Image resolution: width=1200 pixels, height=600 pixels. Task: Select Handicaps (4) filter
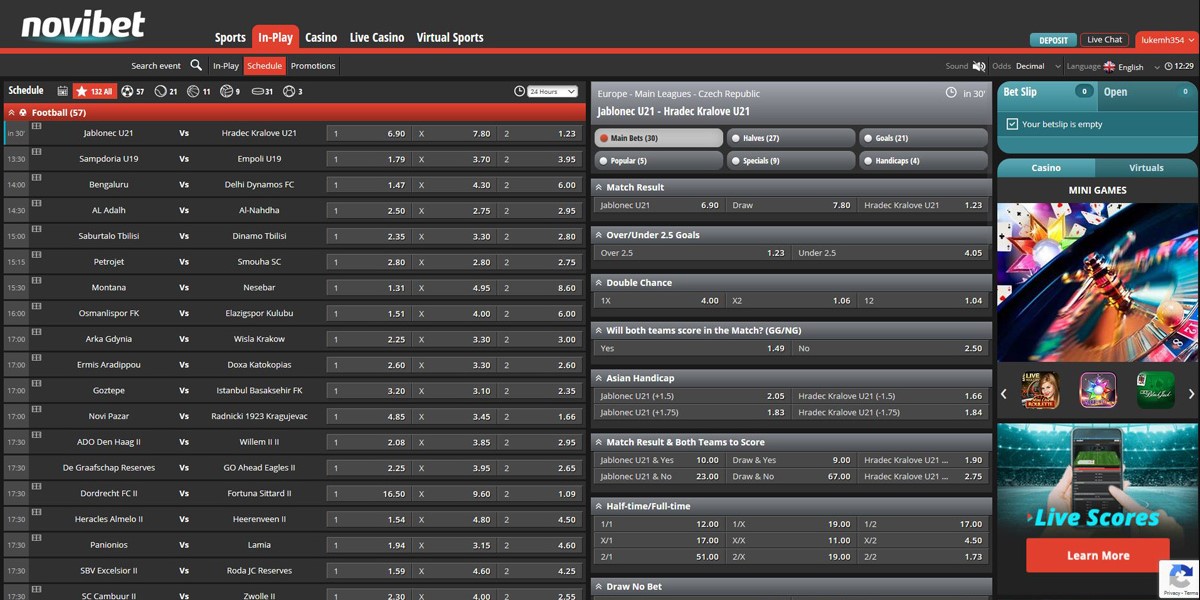tap(924, 160)
